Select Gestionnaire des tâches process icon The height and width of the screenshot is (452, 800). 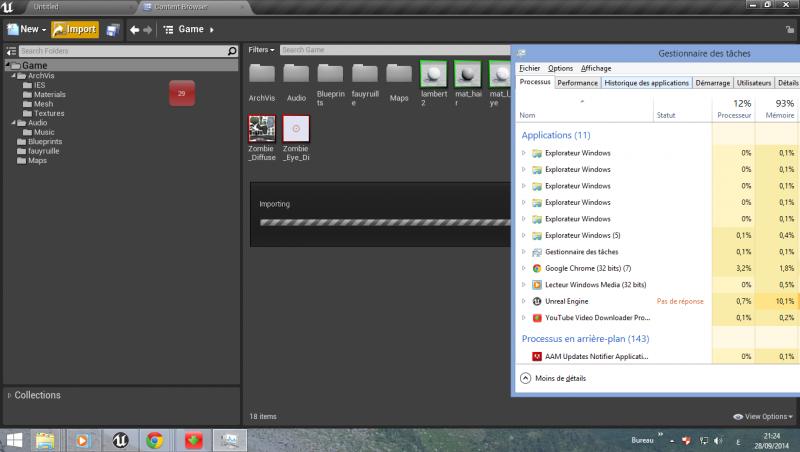(537, 252)
